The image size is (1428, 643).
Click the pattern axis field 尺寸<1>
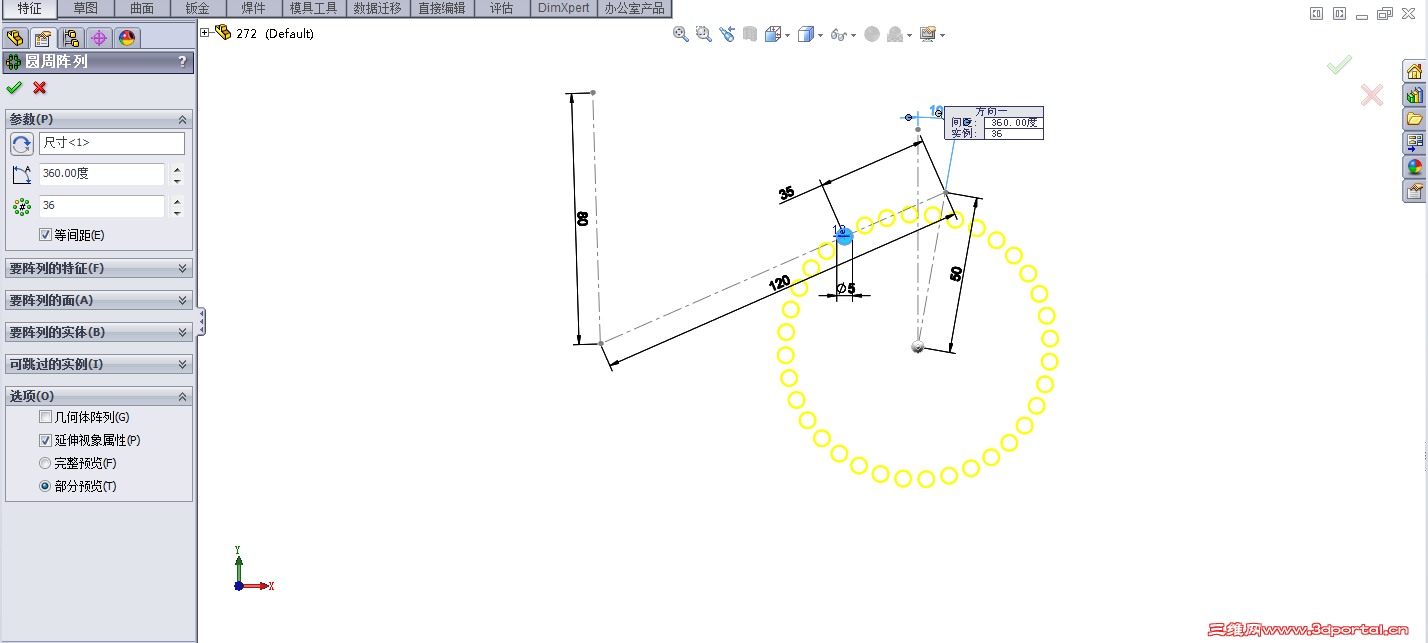pyautogui.click(x=112, y=143)
